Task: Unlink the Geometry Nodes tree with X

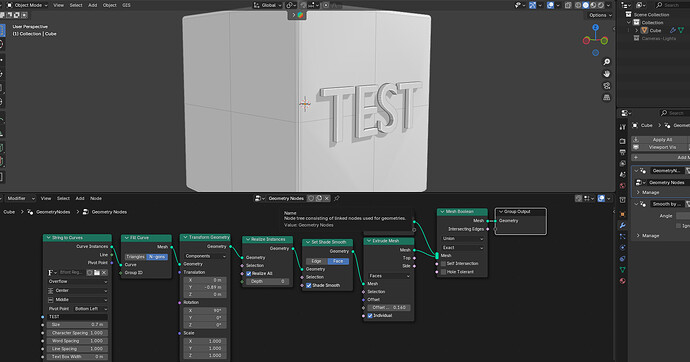Action: pos(327,198)
